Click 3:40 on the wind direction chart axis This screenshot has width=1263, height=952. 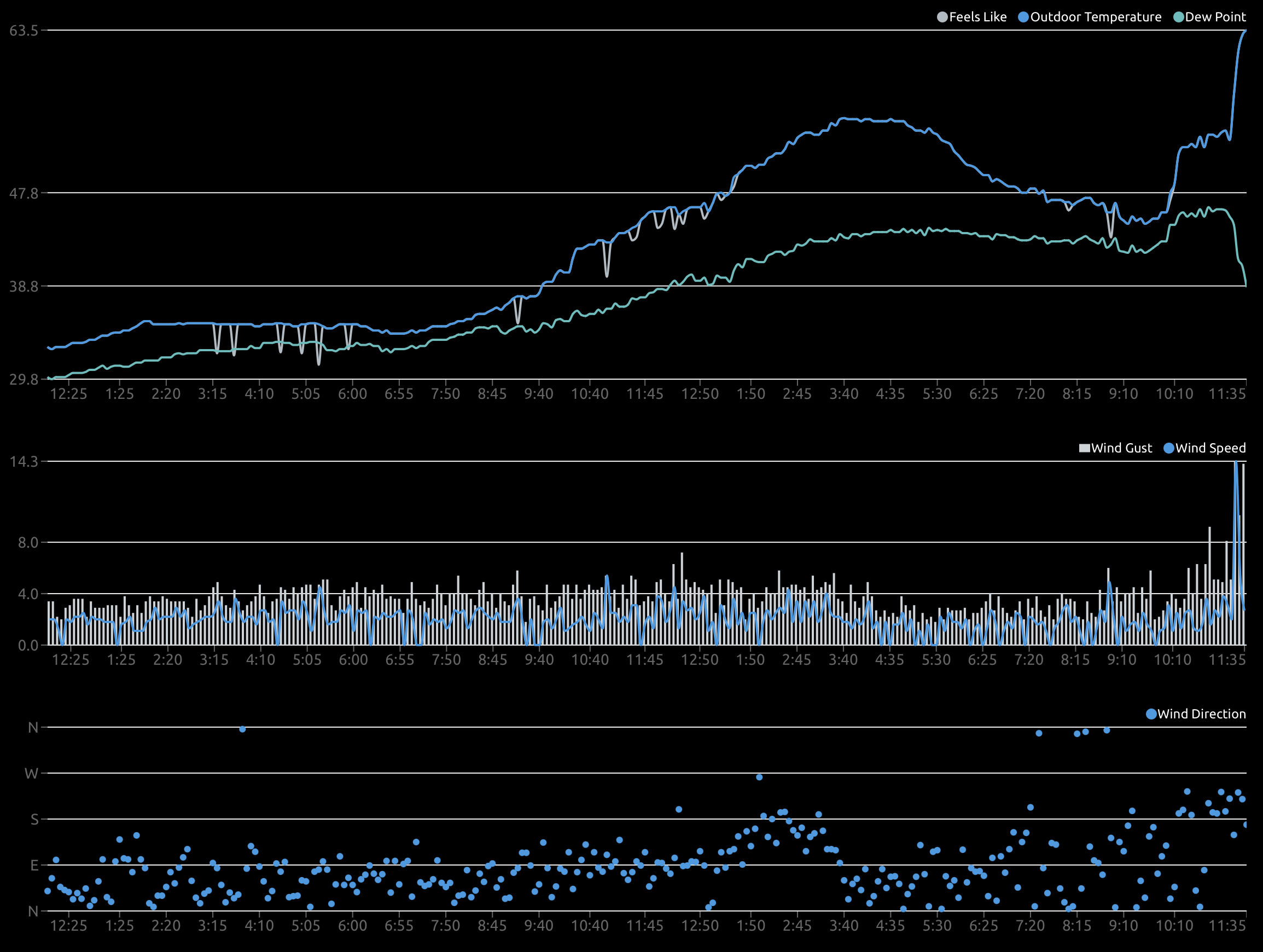(x=844, y=926)
